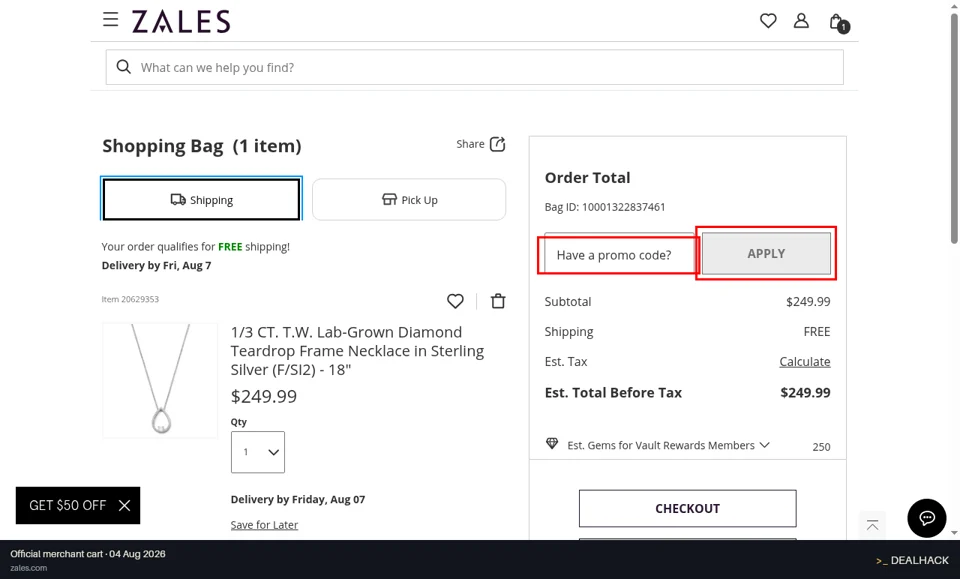Click the $249.99 subtotal value
The height and width of the screenshot is (579, 960).
[808, 301]
